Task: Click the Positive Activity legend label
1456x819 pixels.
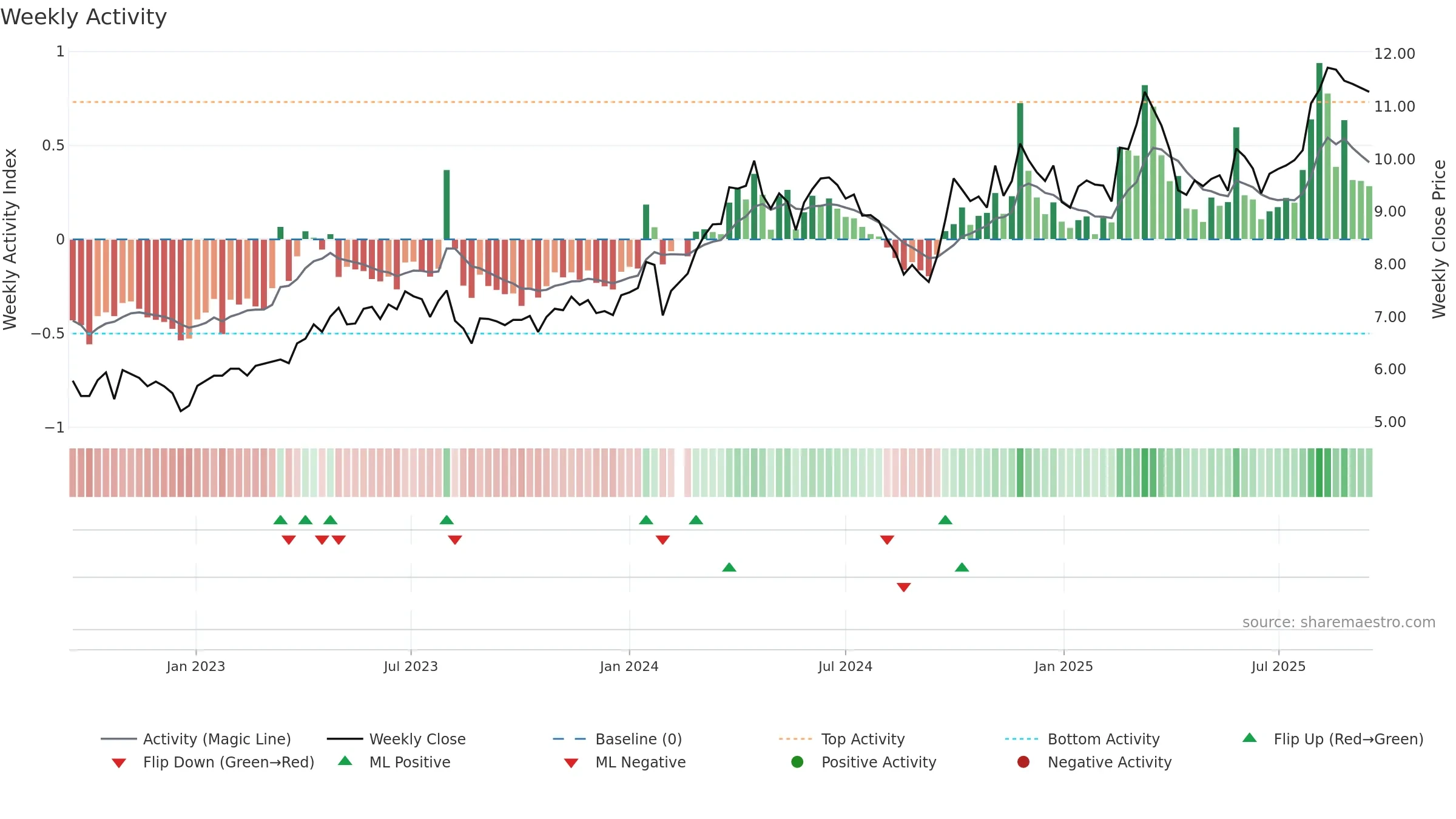Action: (878, 762)
